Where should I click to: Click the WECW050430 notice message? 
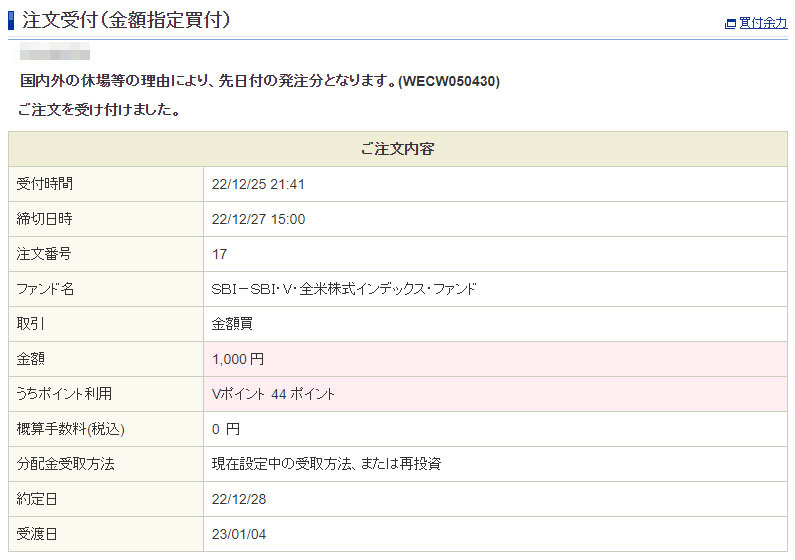pyautogui.click(x=259, y=81)
